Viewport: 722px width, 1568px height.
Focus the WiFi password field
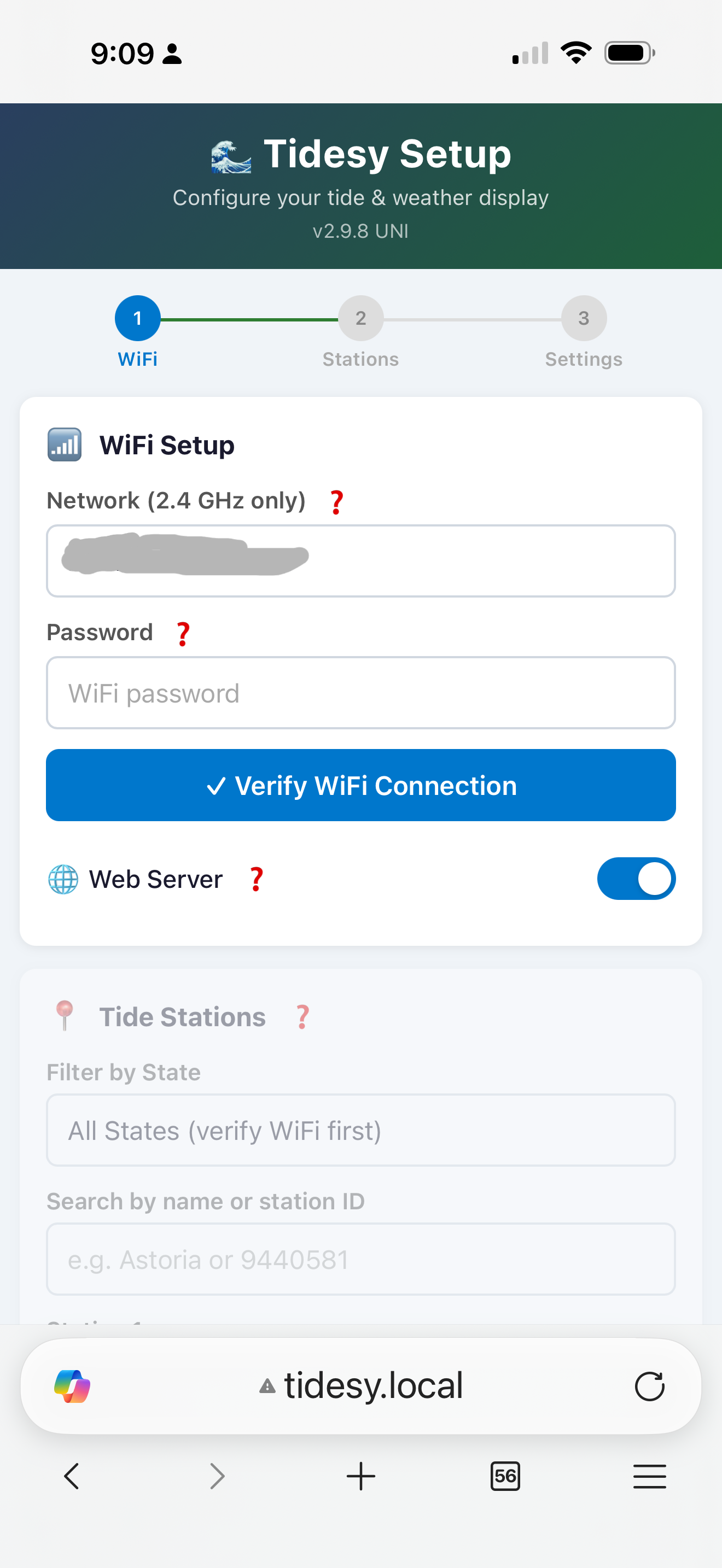(x=361, y=693)
